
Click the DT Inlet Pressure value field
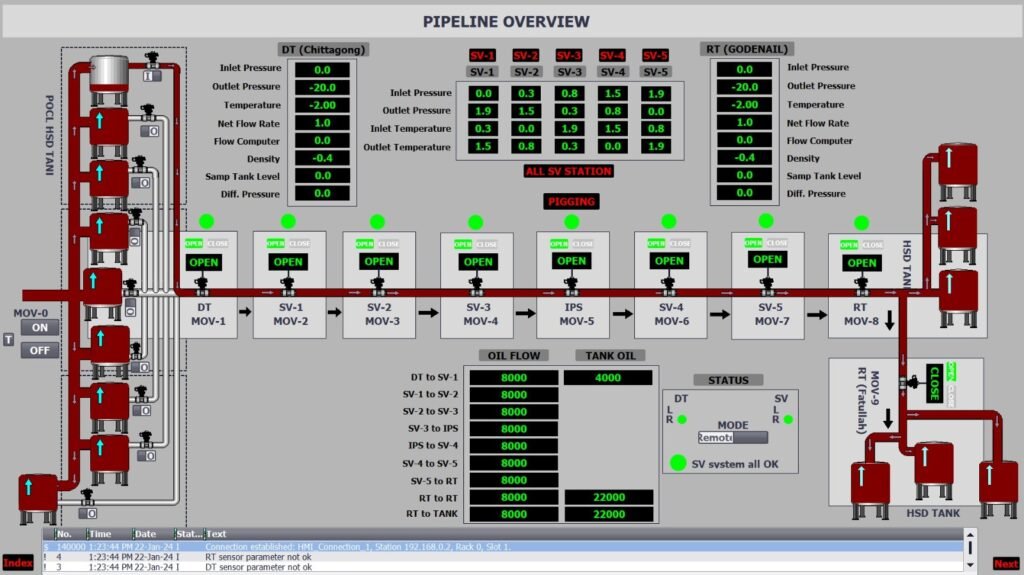[322, 70]
